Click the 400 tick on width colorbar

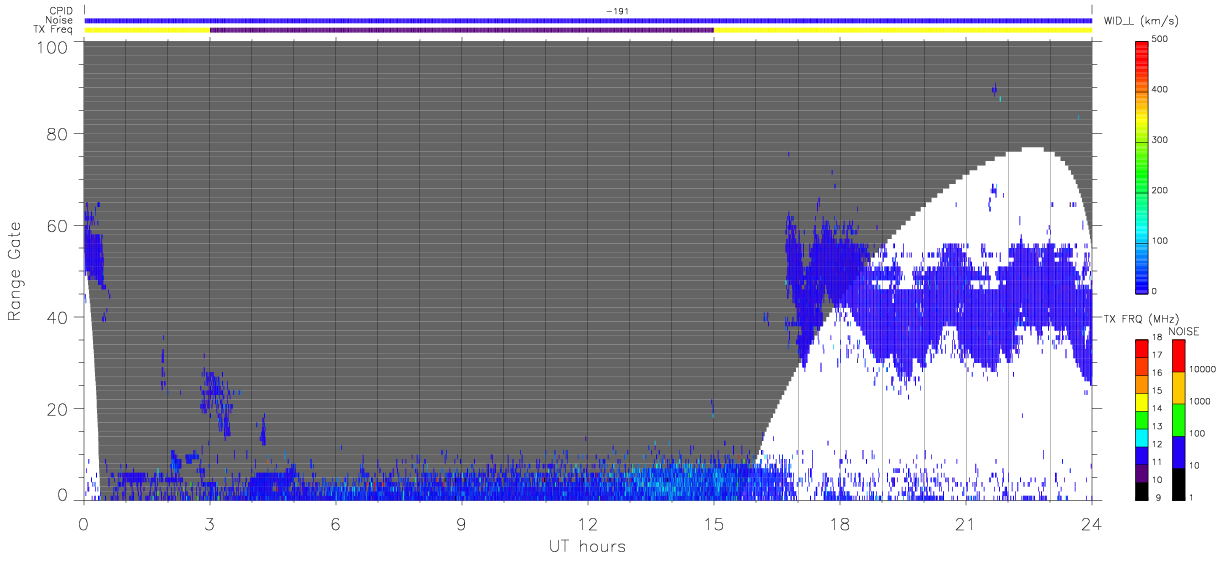(1159, 89)
